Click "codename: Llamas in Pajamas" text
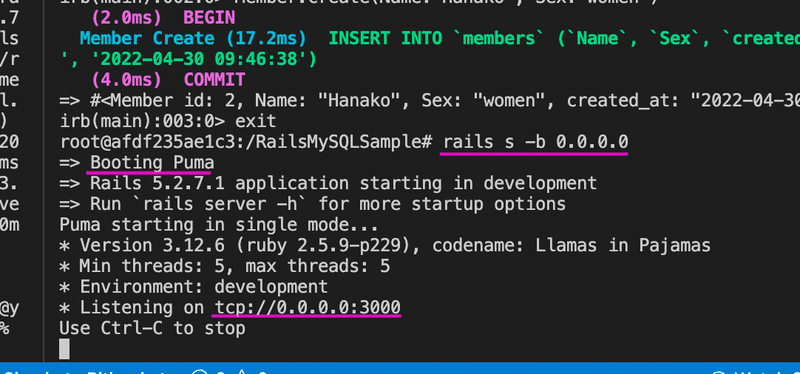800x374 pixels. pyautogui.click(x=571, y=246)
